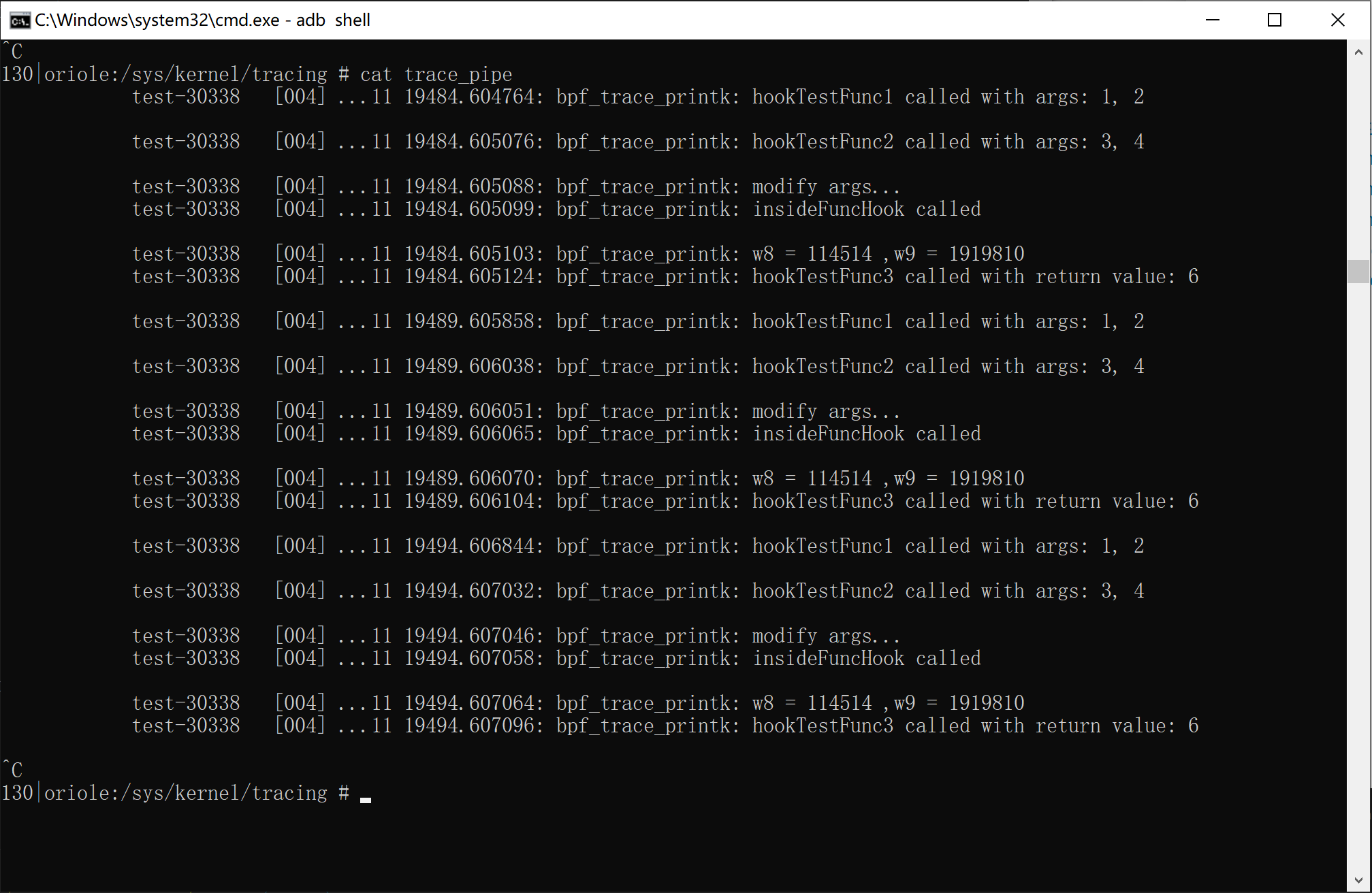
Task: Click the 'modify args...' line at 19494.607046
Action: [516, 636]
